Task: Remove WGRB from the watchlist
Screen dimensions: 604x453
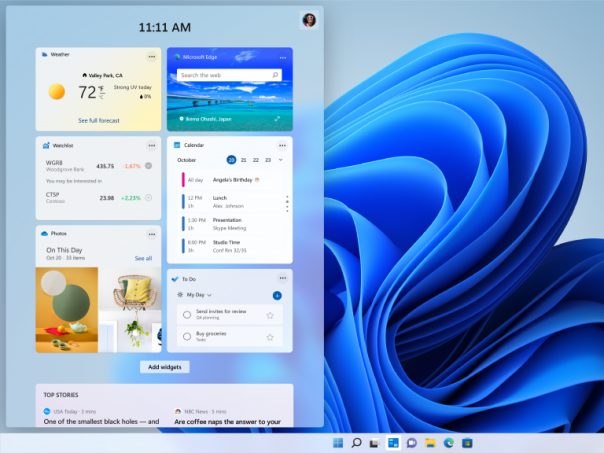Action: tap(148, 166)
